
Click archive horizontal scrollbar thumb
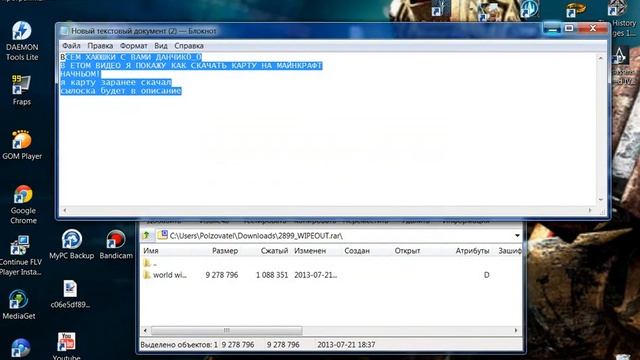click(x=227, y=330)
